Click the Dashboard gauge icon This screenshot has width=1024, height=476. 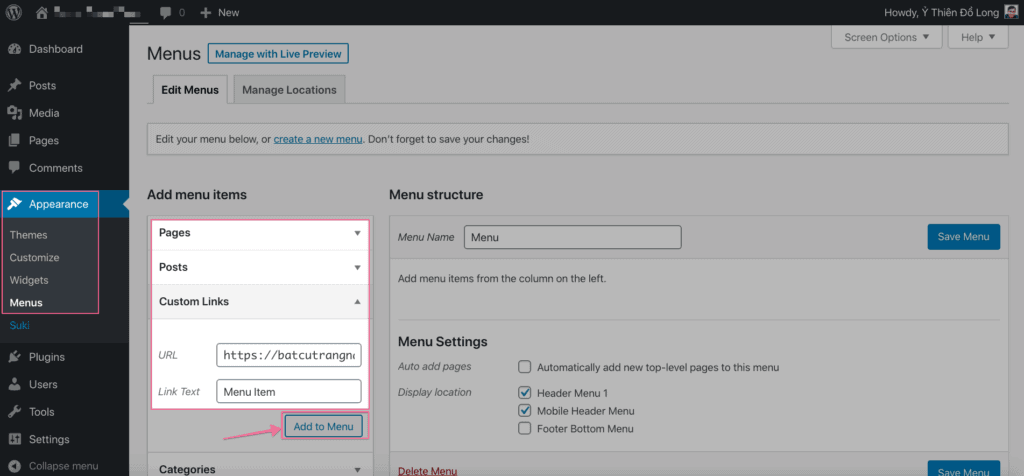(x=15, y=49)
